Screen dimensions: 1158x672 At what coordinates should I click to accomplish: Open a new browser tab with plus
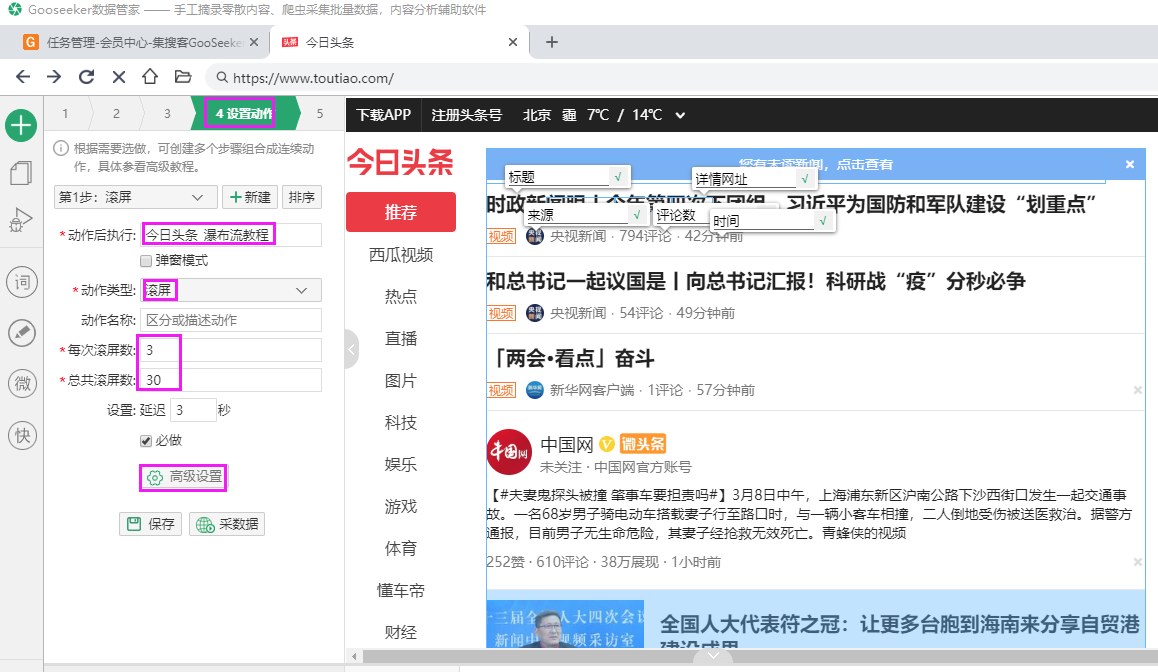tap(552, 42)
